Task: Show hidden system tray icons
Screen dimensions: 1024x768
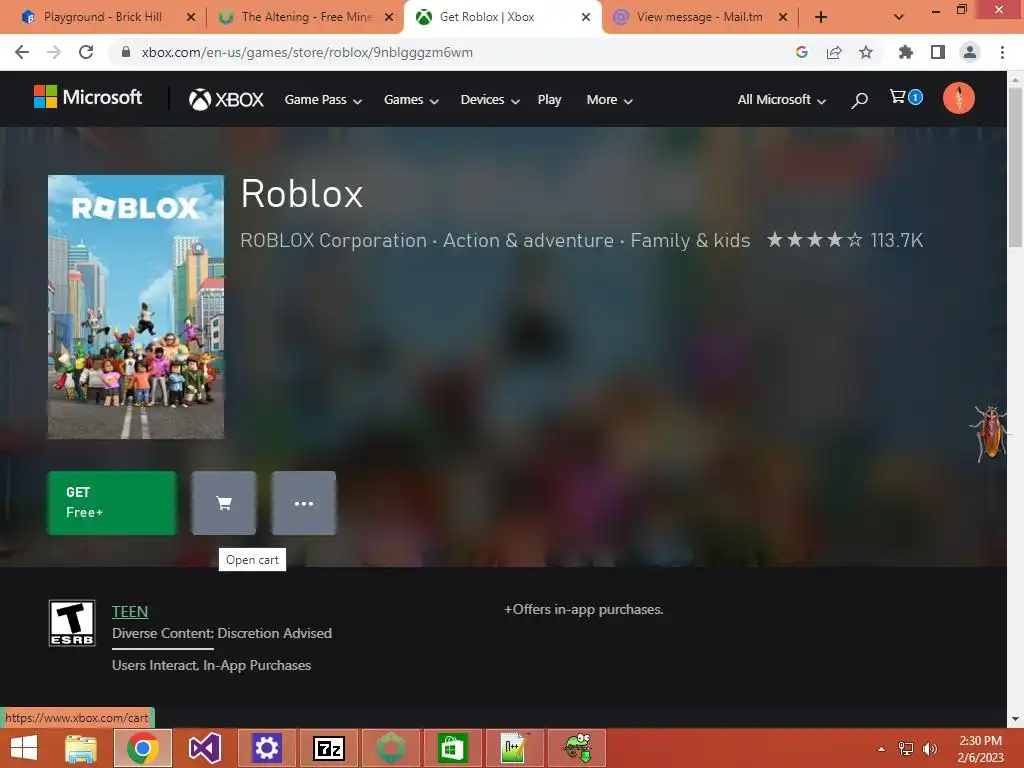Action: [x=881, y=748]
